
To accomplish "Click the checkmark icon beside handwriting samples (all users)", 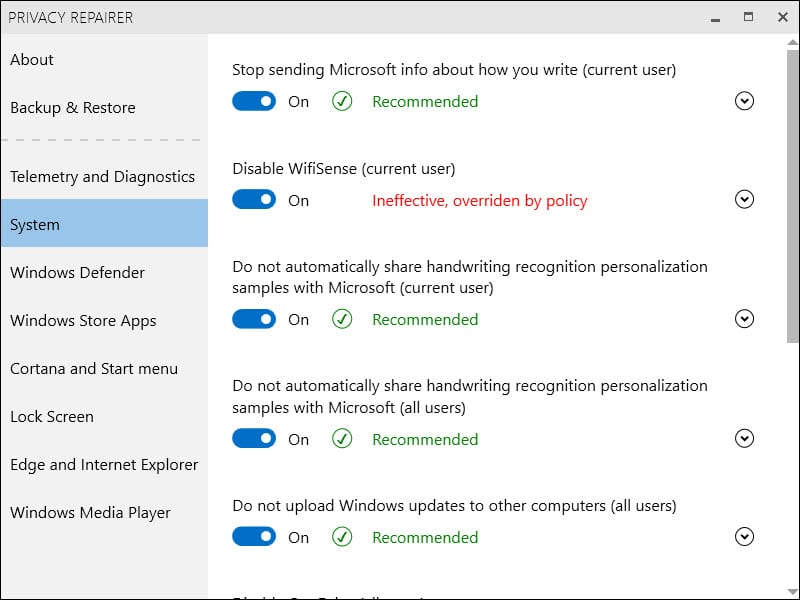I will [342, 439].
